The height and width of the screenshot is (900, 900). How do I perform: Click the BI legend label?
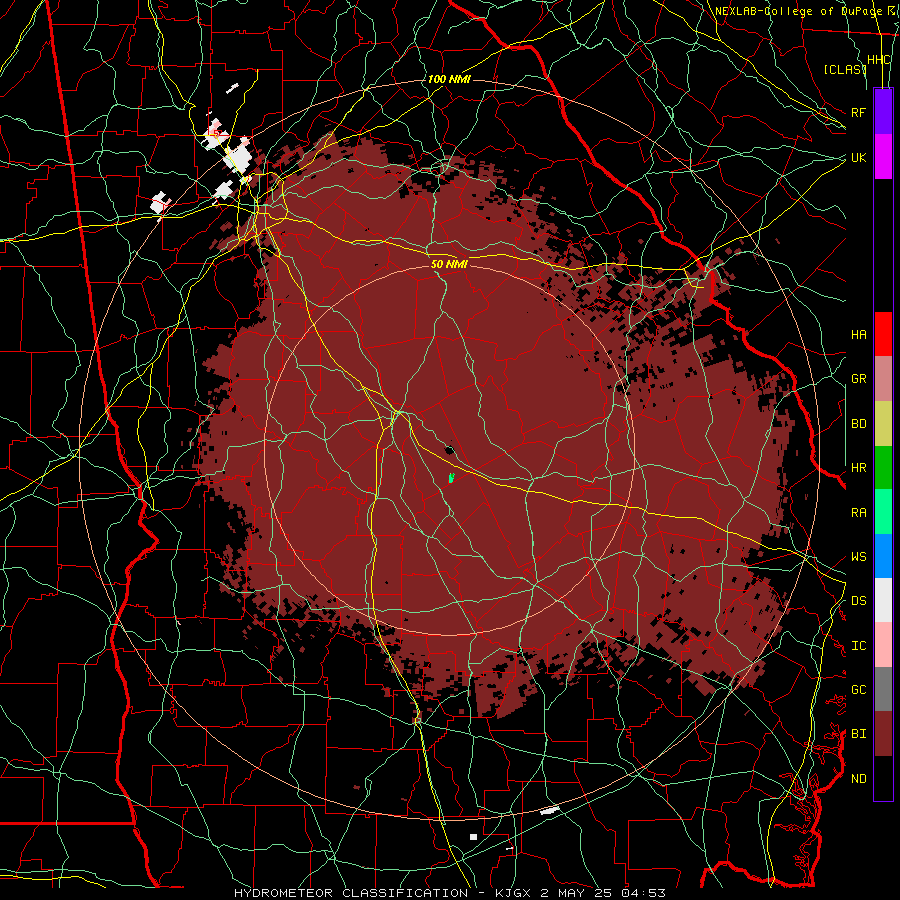click(x=858, y=734)
